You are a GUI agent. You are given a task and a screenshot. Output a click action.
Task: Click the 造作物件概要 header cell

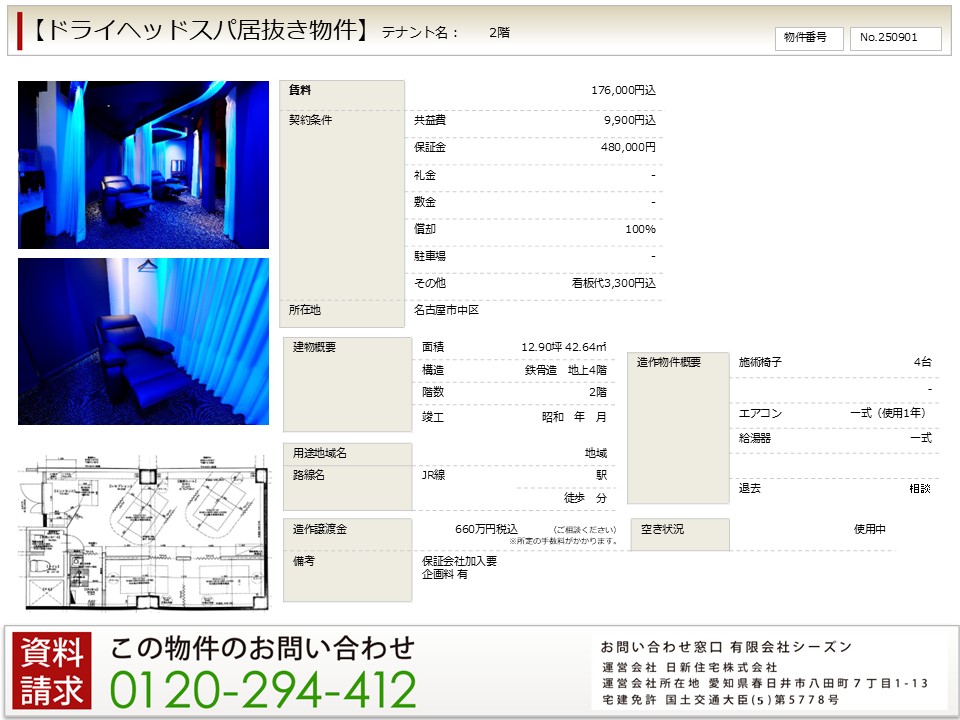click(x=678, y=428)
